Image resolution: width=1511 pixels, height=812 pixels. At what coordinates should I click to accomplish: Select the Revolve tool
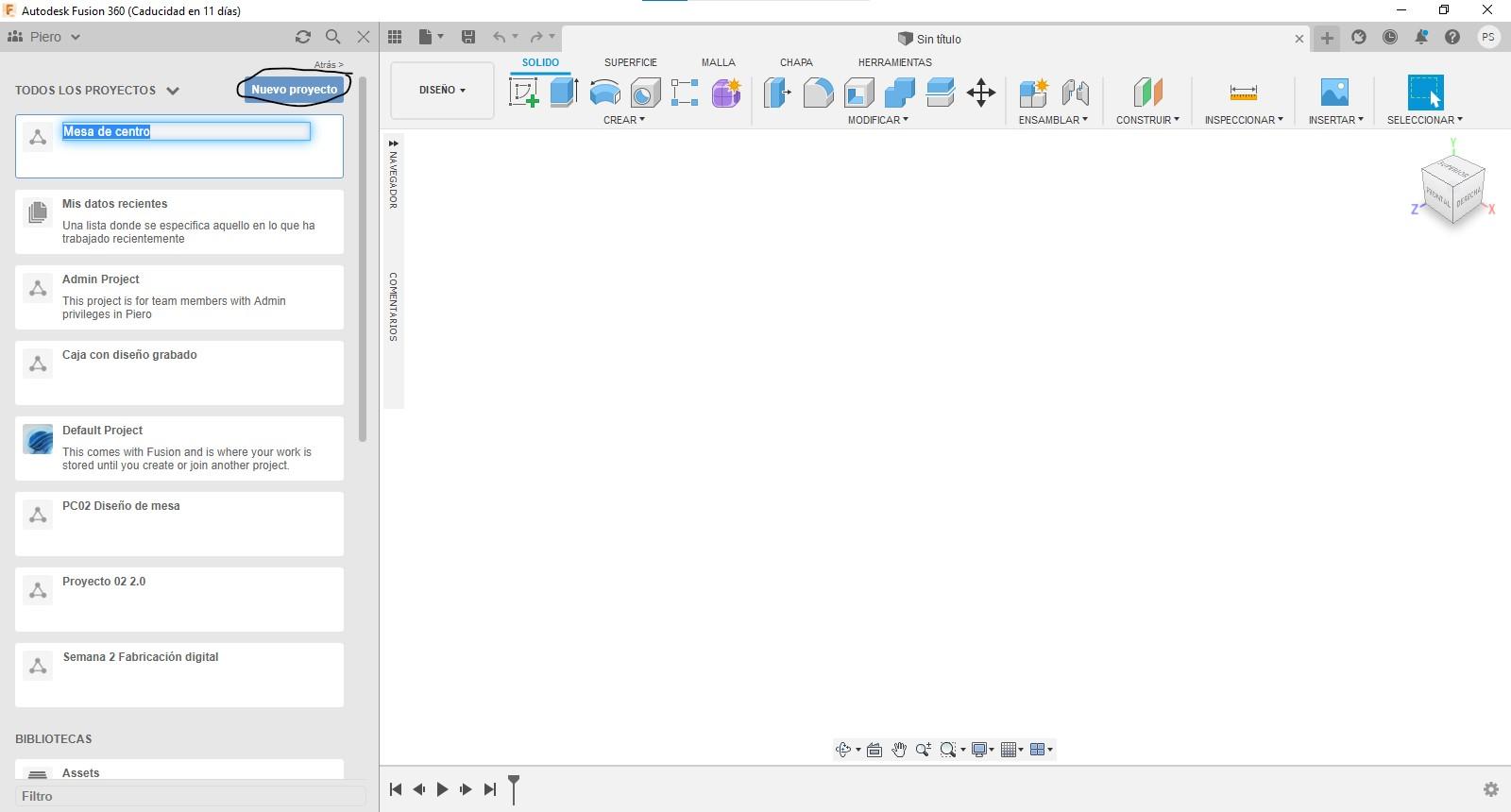click(604, 93)
